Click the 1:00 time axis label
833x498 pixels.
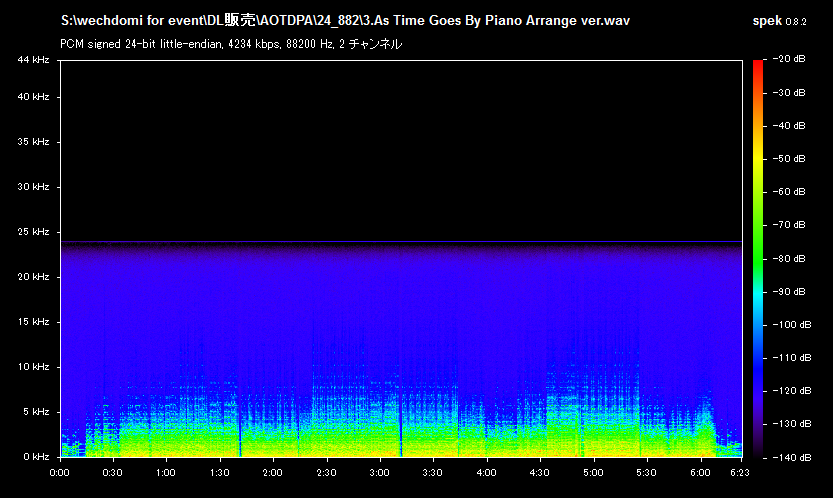tap(166, 473)
